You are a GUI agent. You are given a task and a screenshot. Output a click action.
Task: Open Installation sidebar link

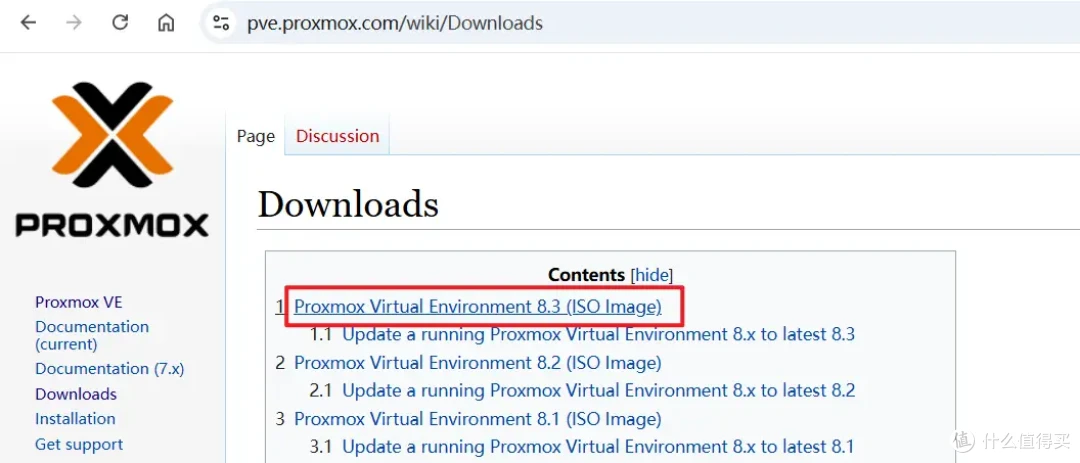coord(75,419)
